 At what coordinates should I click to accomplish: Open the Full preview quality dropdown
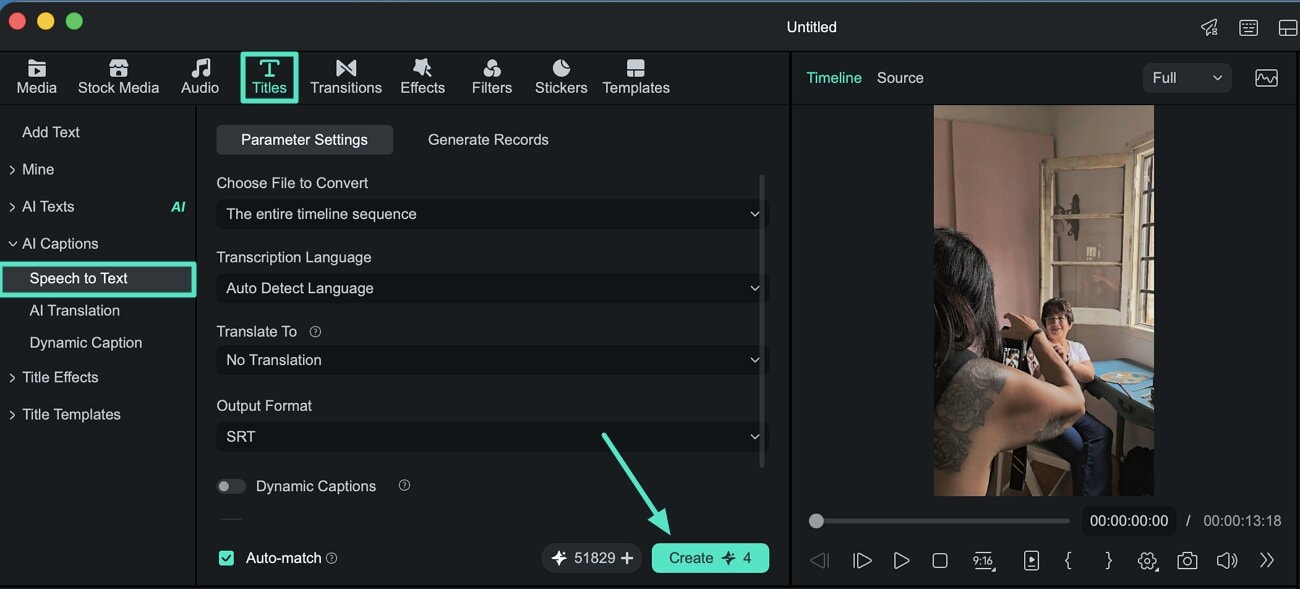[x=1187, y=78]
